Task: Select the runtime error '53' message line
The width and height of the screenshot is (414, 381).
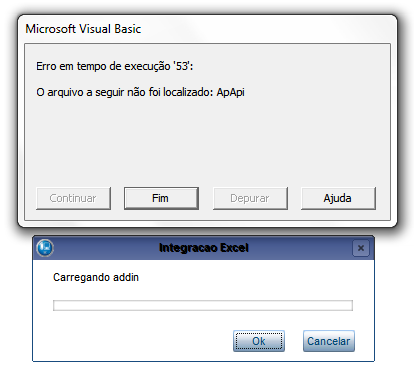Action: (x=115, y=66)
